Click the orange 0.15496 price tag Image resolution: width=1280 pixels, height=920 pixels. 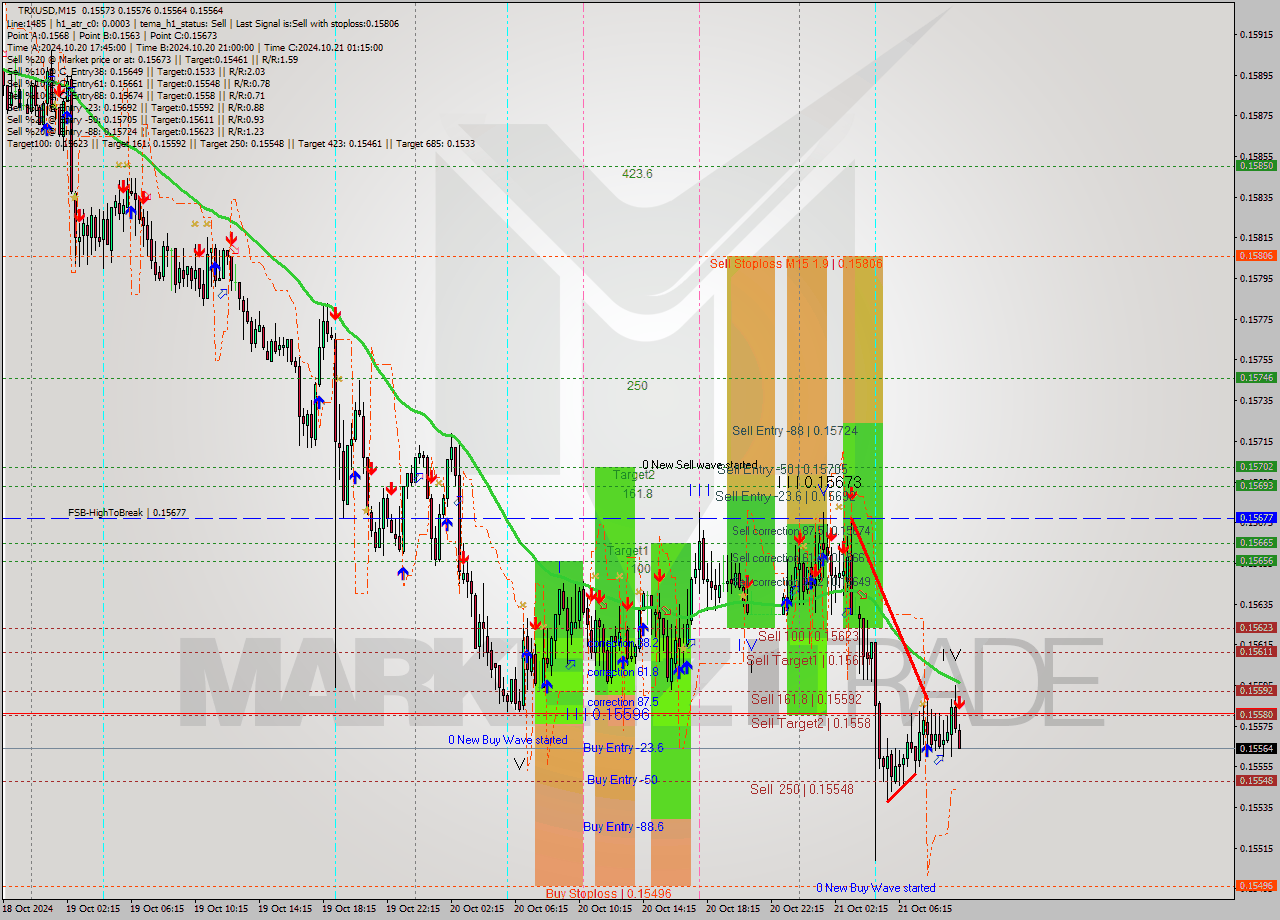[x=1257, y=886]
